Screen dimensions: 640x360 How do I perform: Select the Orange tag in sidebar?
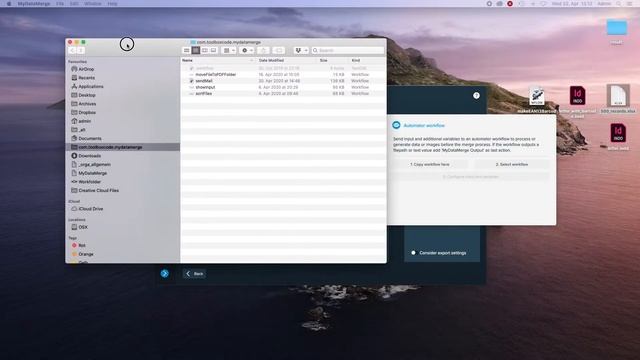tap(86, 254)
